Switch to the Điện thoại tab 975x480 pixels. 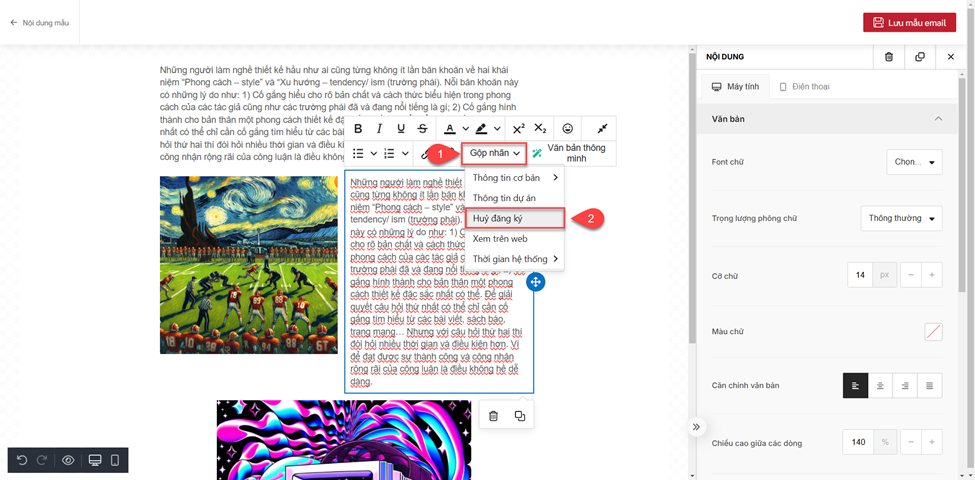[805, 86]
